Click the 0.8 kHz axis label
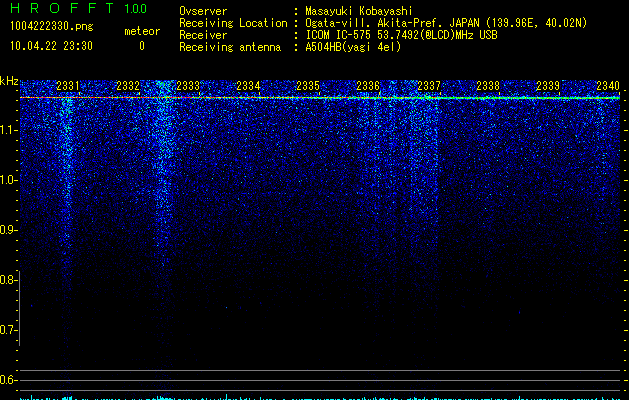This screenshot has height=400, width=629. pos(8,280)
